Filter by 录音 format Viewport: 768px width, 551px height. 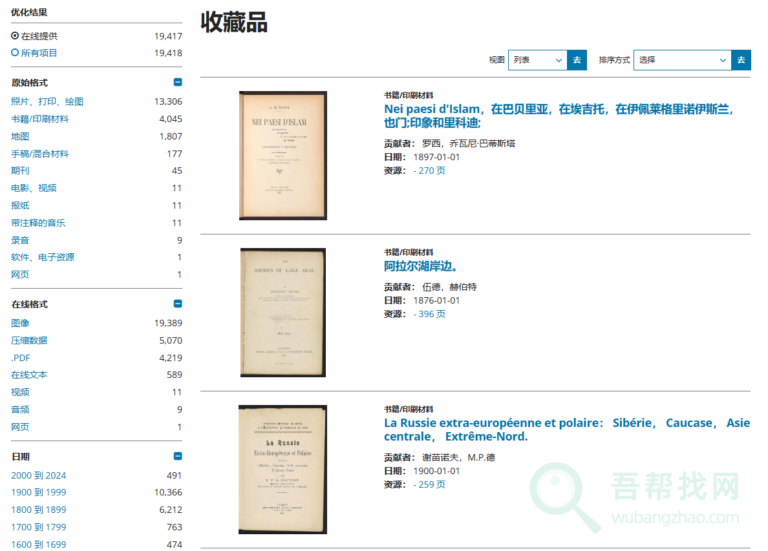pos(20,240)
